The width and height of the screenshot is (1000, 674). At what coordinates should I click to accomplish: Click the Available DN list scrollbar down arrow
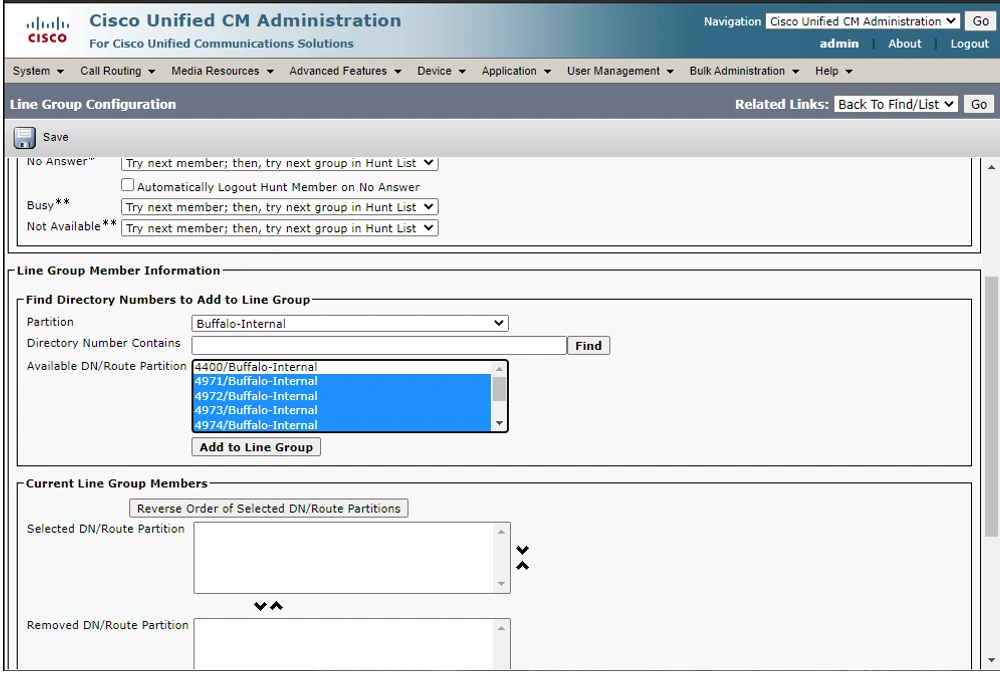499,423
